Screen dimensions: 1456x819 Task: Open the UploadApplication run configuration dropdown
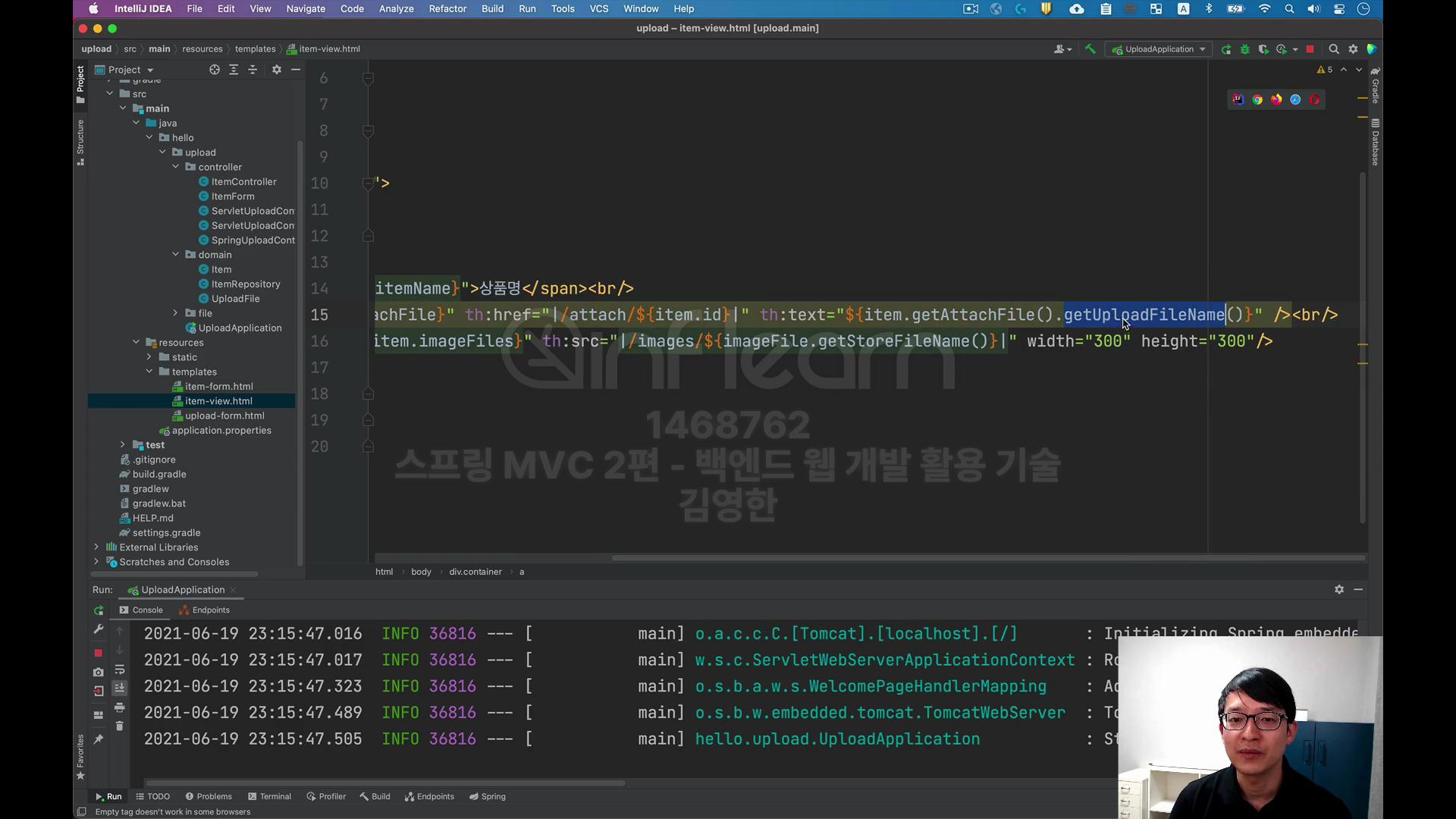click(1159, 49)
